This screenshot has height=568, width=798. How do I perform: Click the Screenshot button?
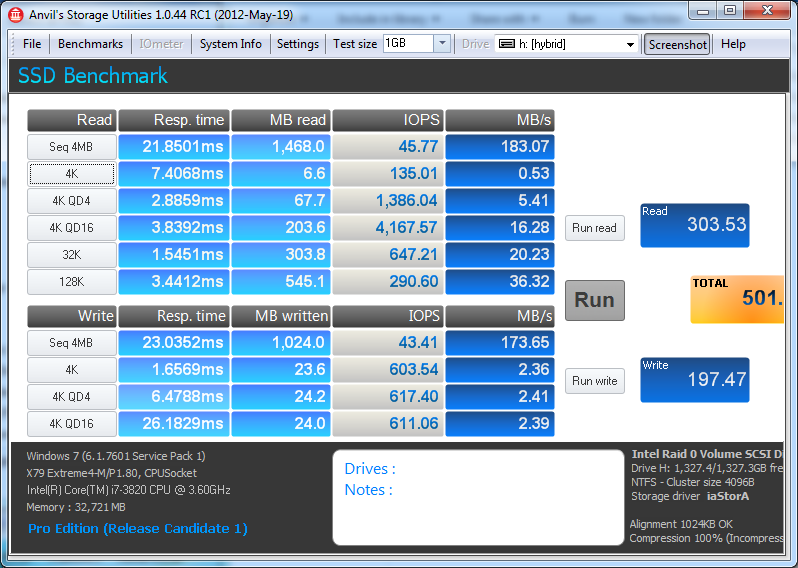click(677, 44)
